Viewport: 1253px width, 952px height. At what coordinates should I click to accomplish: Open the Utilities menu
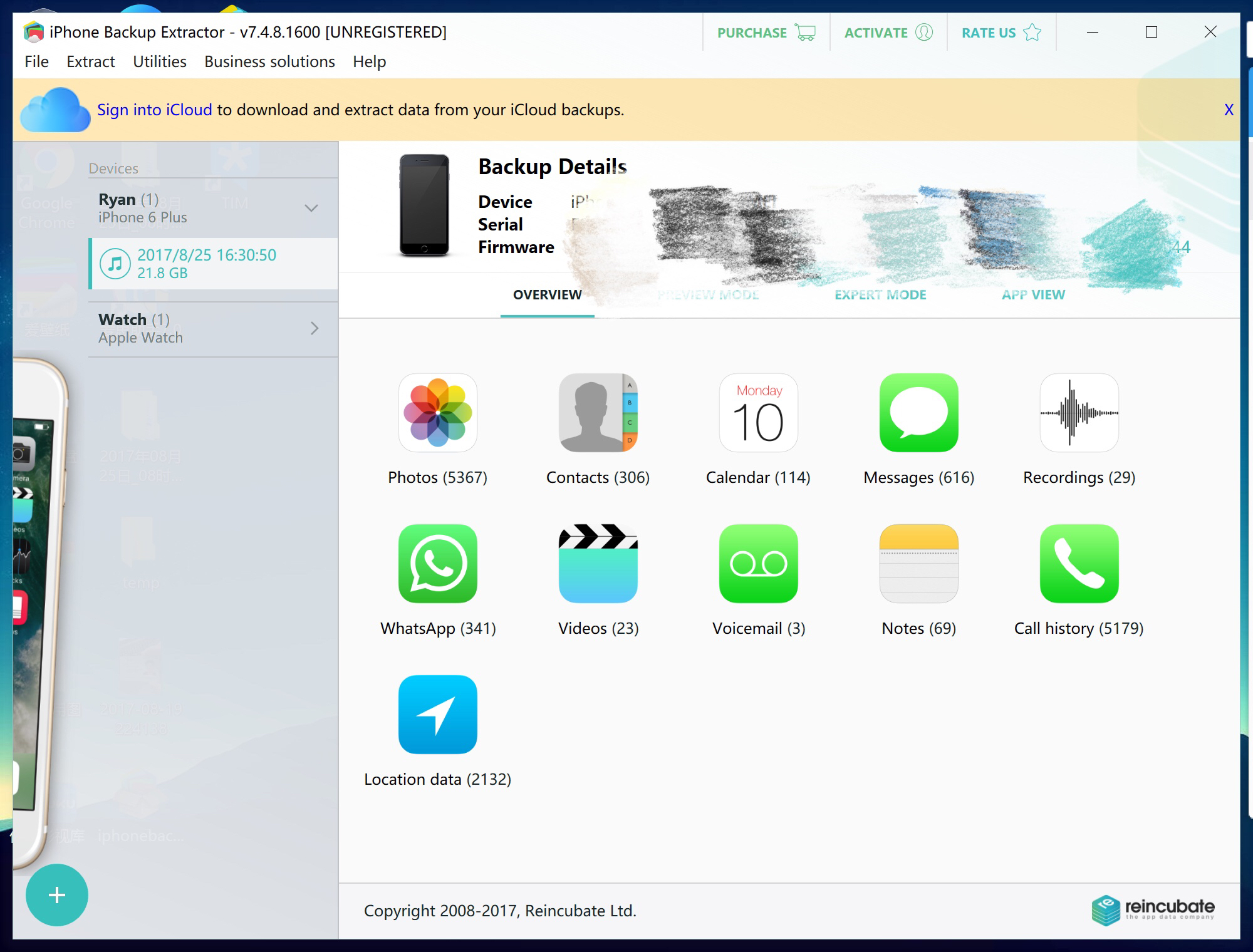pos(159,61)
